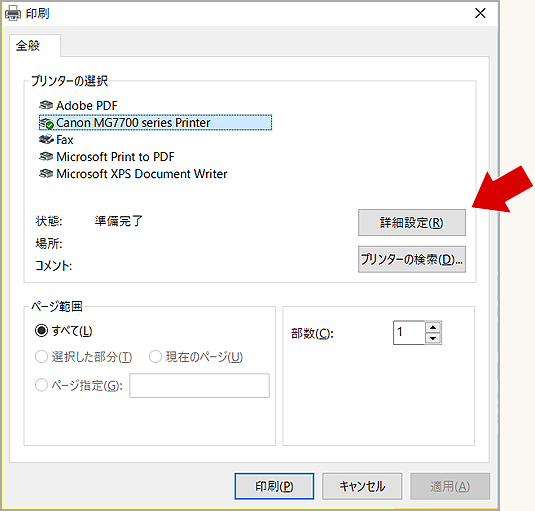Cancel the dialog with キャンセル
535x511 pixels.
(362, 486)
